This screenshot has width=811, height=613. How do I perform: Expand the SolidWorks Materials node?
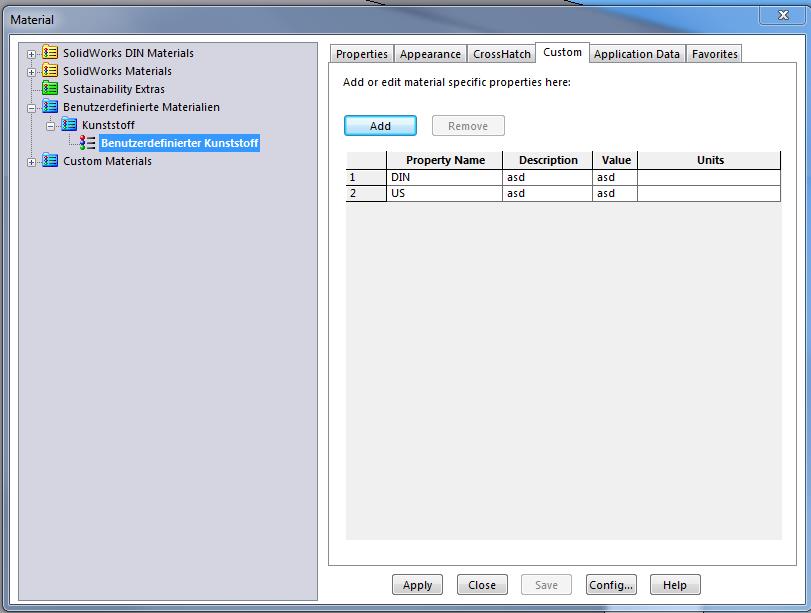tap(32, 72)
